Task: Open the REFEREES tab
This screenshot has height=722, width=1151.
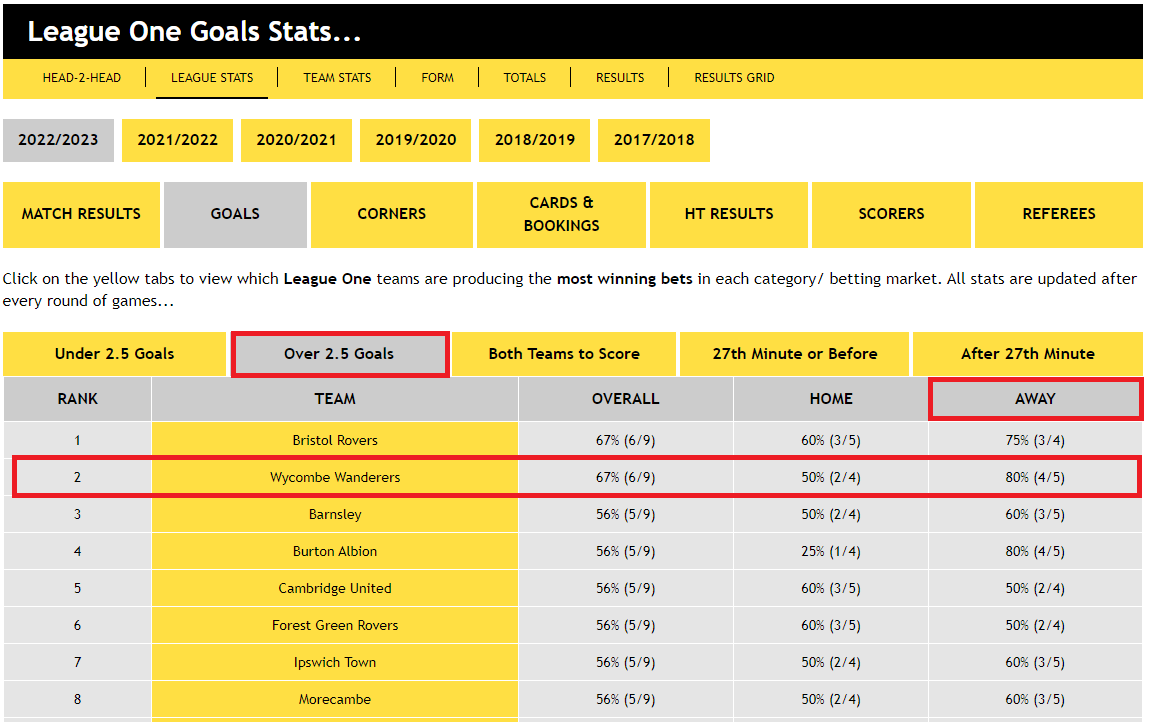Action: pos(1059,214)
